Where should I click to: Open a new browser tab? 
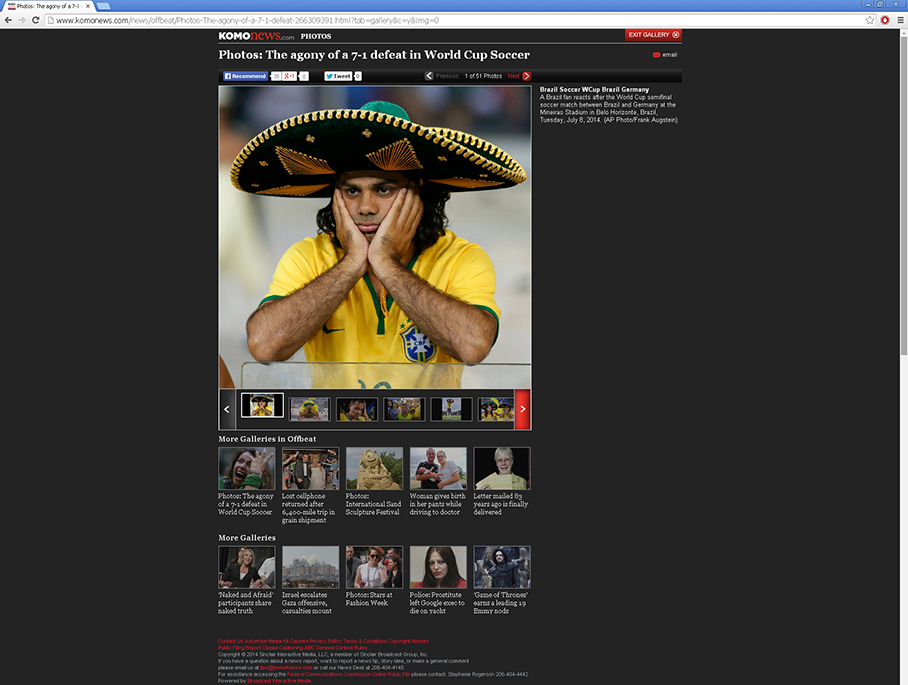coord(103,6)
